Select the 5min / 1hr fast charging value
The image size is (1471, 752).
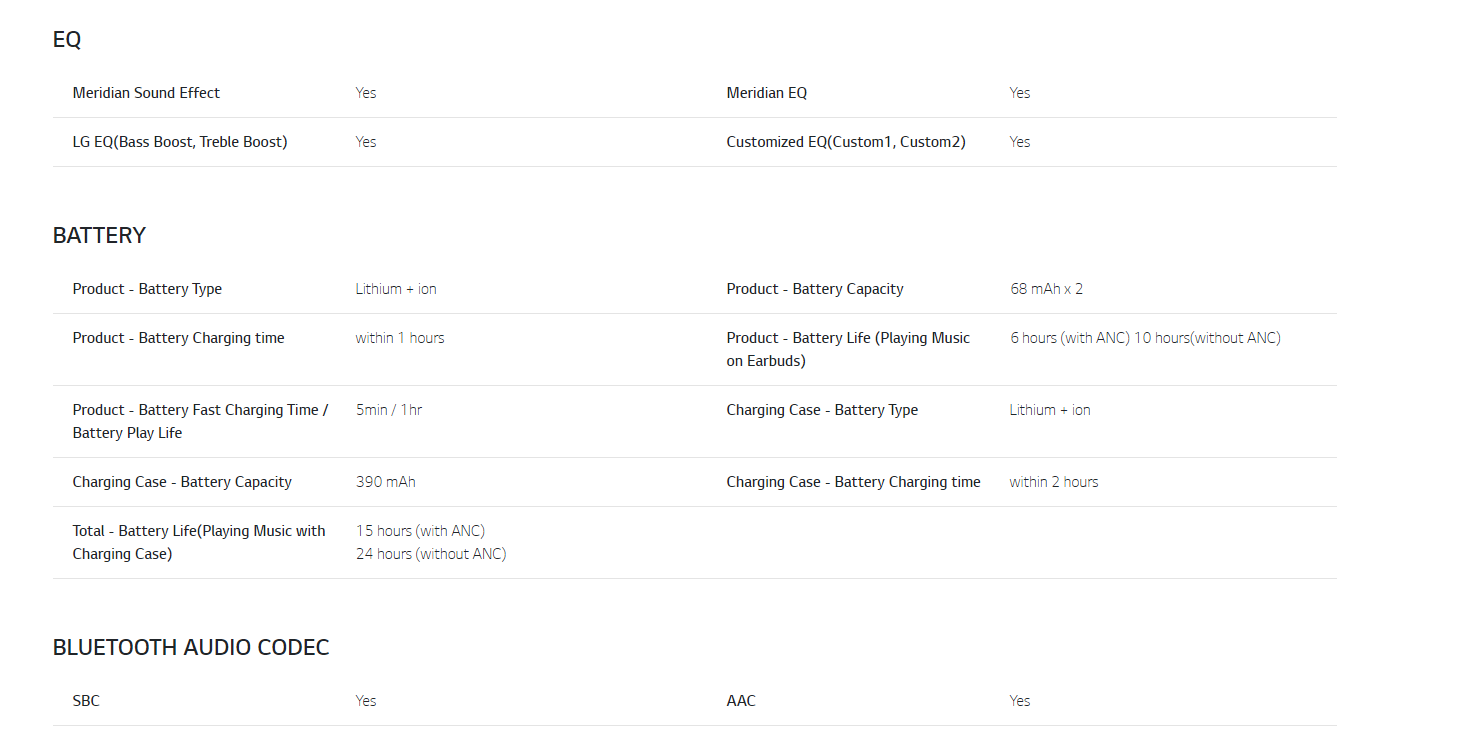point(389,410)
